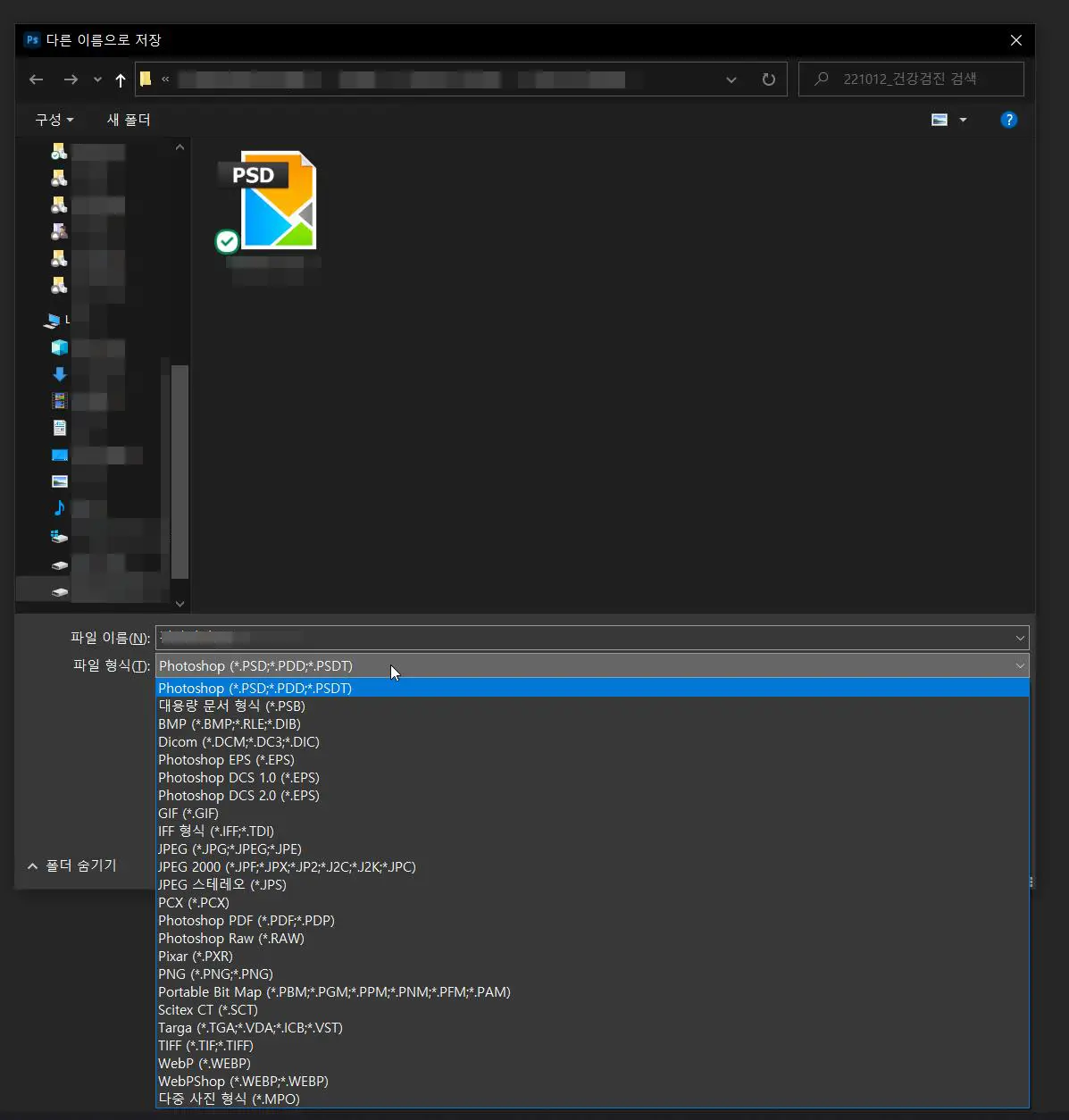Choose GIF (*.GIF) format
Image resolution: width=1069 pixels, height=1120 pixels.
(x=592, y=813)
